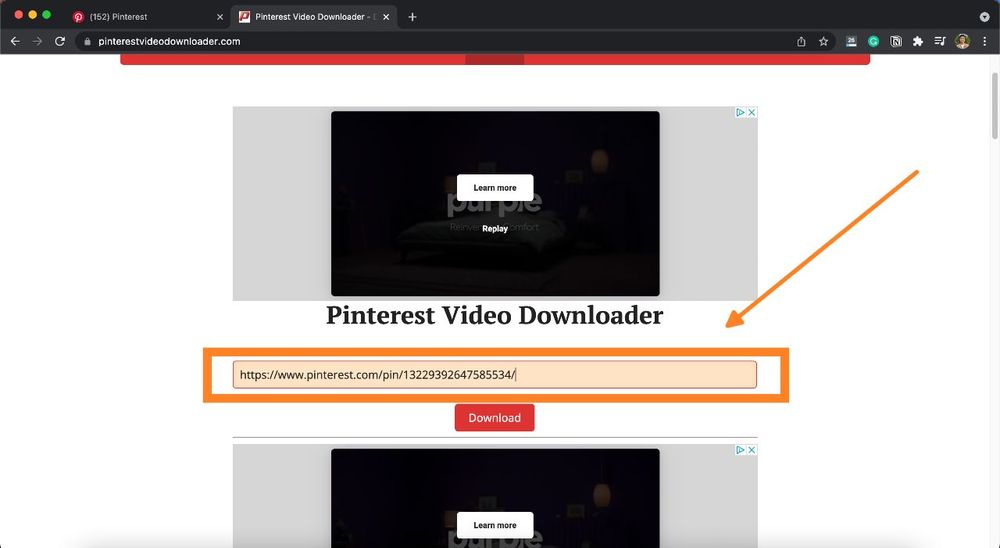Open AdChoices info on bottom ad
The height and width of the screenshot is (548, 1000).
point(740,450)
